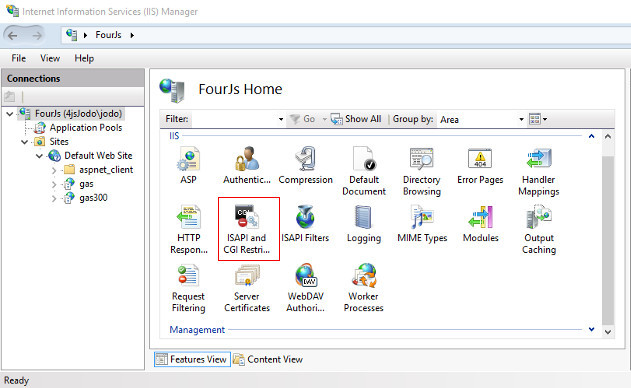Image resolution: width=631 pixels, height=388 pixels.
Task: Expand the aspnet_client folder node
Action: pos(54,170)
